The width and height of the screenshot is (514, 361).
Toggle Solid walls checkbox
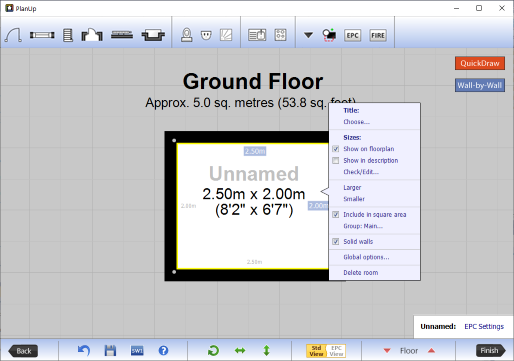click(336, 242)
